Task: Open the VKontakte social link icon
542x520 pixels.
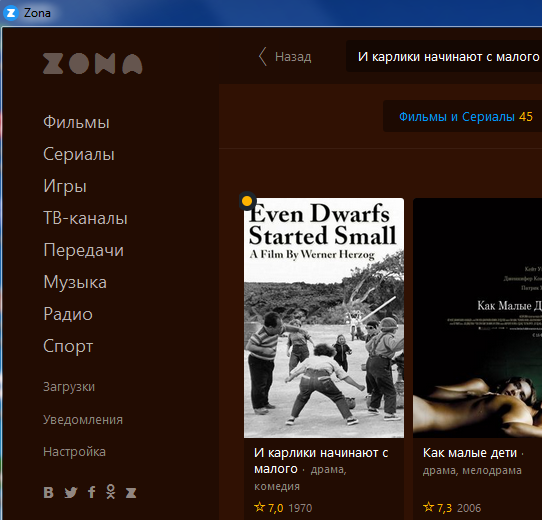Action: (48, 492)
